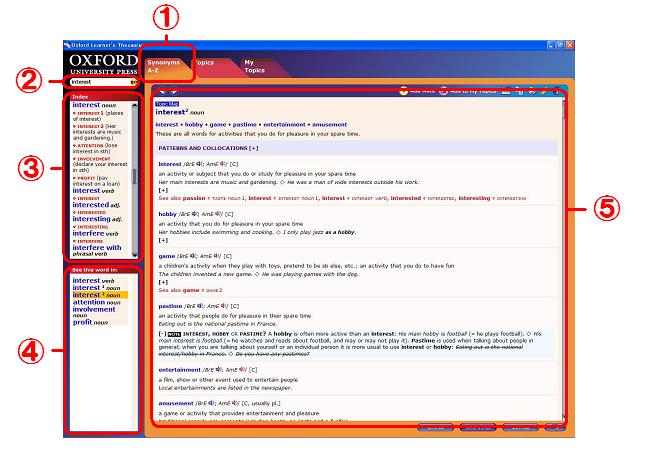Select interest noun in Index

coord(94,105)
